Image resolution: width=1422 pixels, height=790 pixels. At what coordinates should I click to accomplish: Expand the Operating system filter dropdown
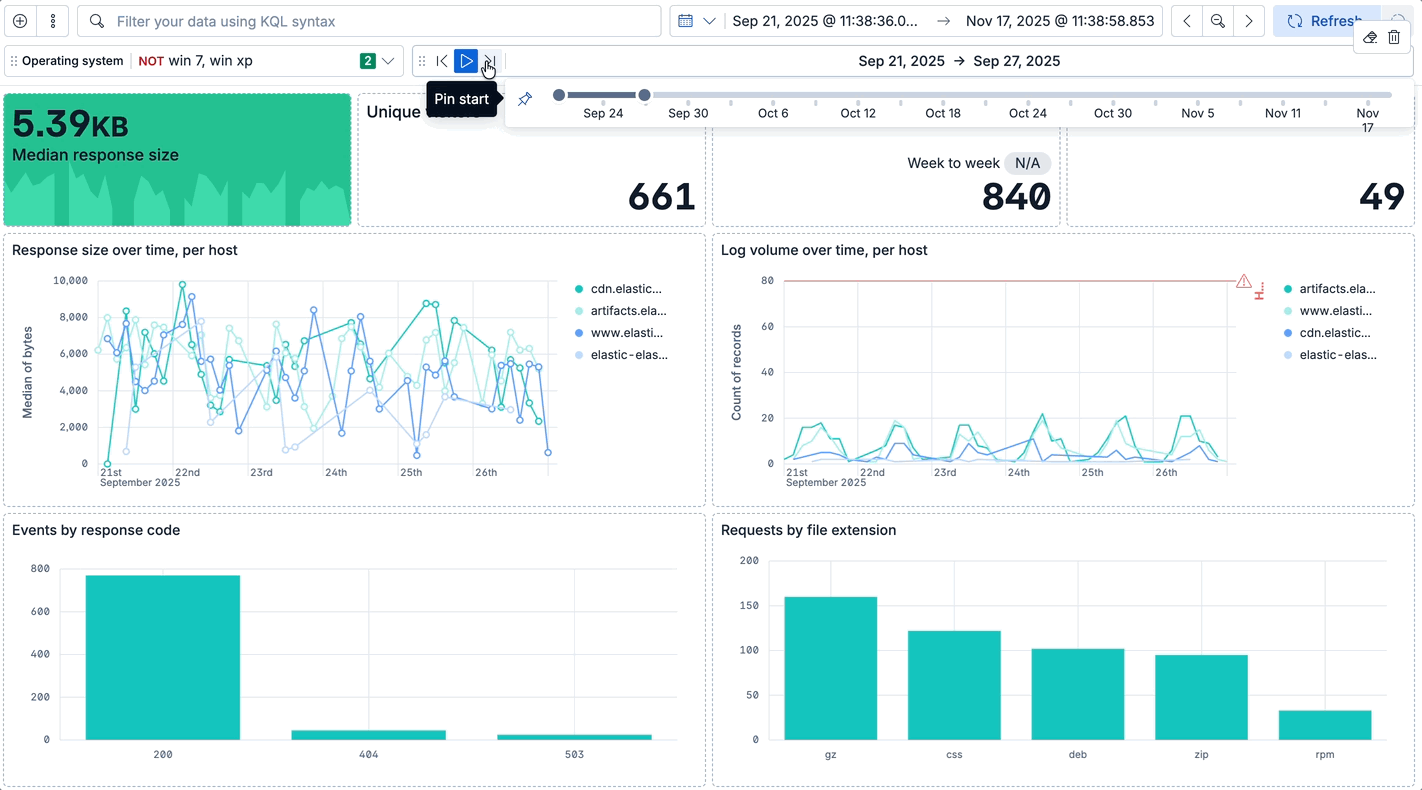click(387, 61)
